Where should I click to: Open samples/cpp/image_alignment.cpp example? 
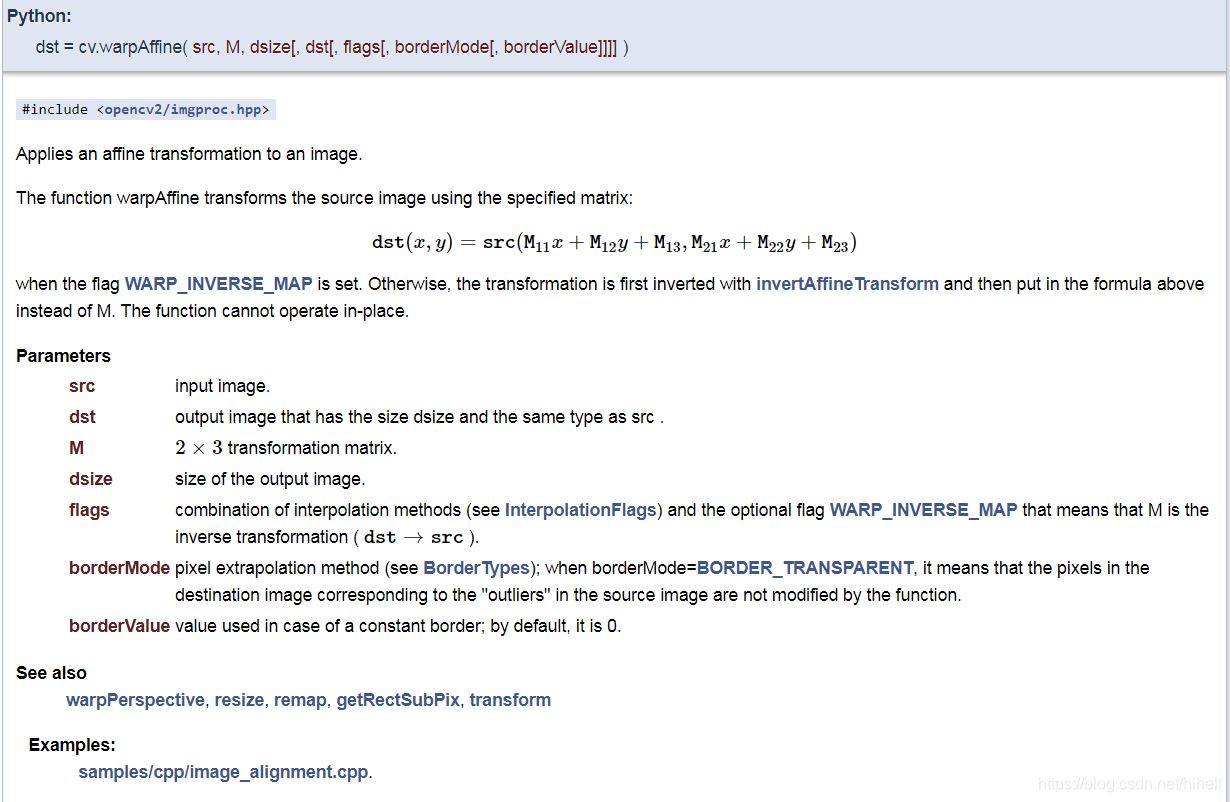(x=223, y=772)
